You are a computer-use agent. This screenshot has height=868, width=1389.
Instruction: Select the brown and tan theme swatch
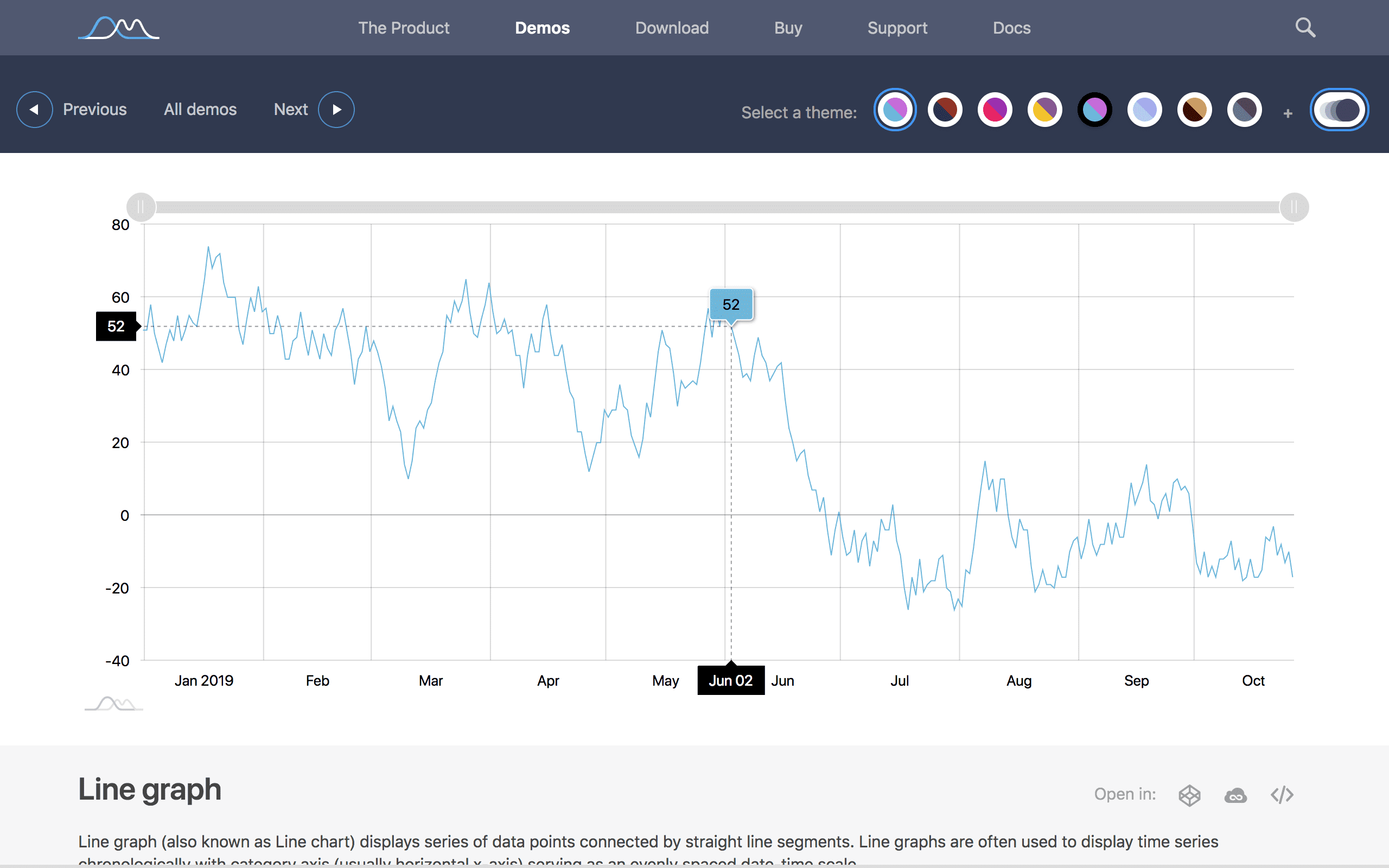point(1194,110)
